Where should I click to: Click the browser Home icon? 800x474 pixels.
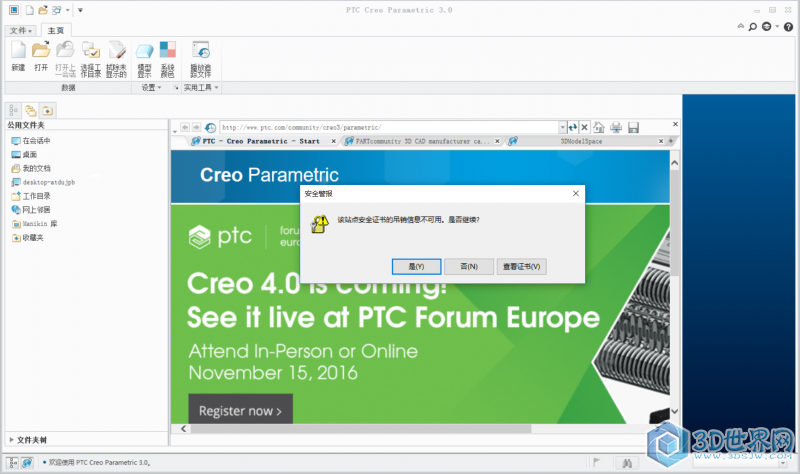click(599, 127)
